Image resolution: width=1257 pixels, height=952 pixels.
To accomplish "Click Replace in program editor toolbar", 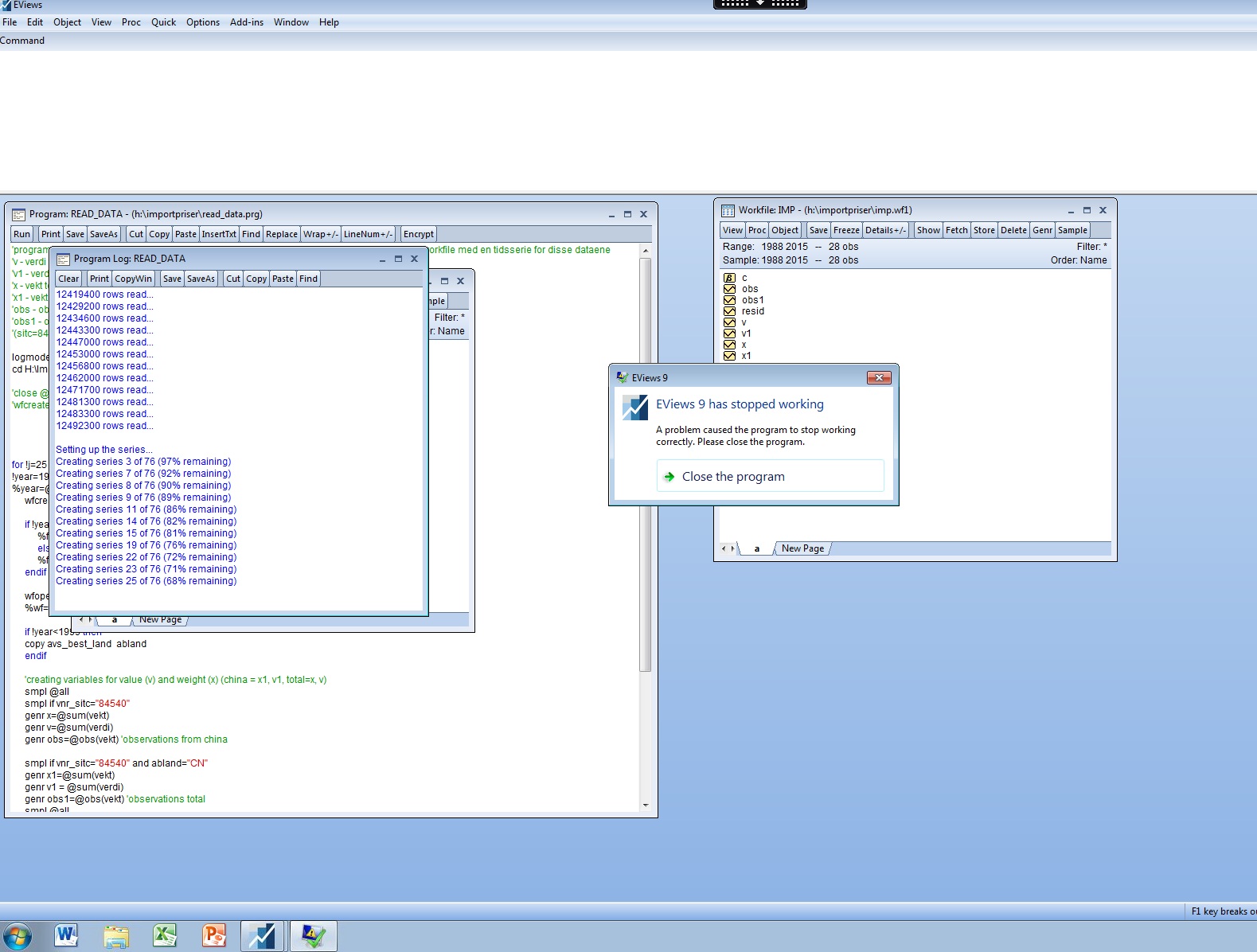I will coord(282,234).
